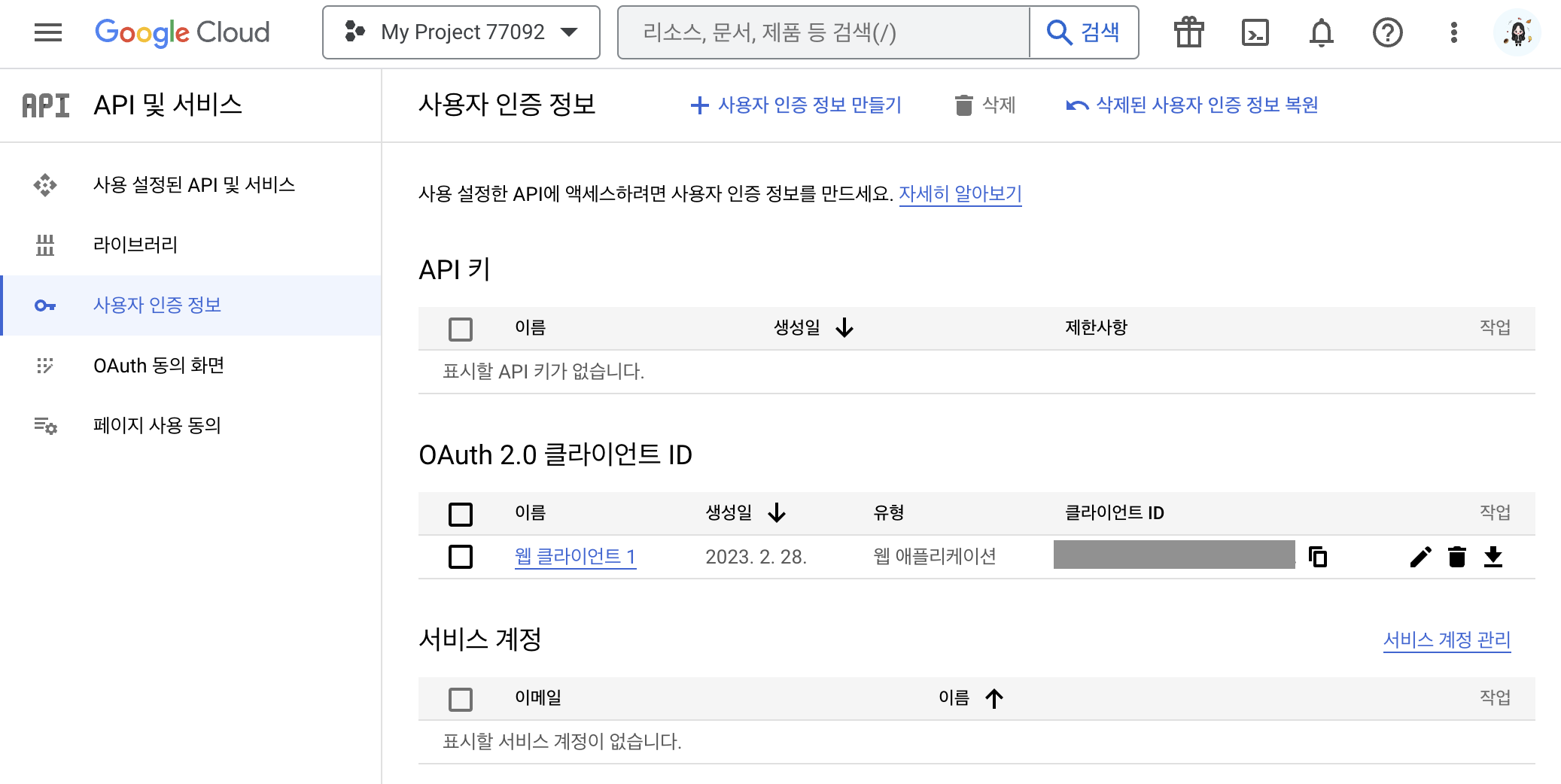
Task: Open the help question mark icon
Action: click(1387, 32)
